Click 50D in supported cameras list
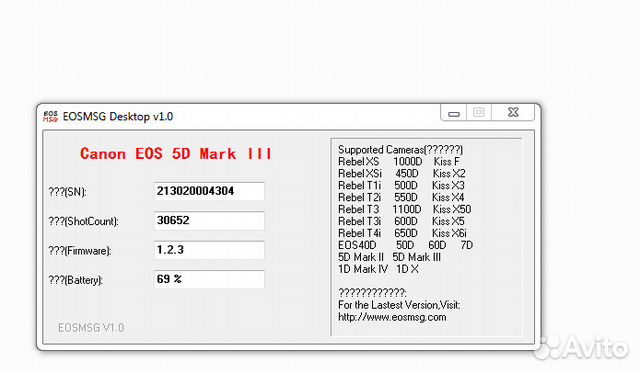Viewport: 640px width, 373px height. click(x=405, y=245)
